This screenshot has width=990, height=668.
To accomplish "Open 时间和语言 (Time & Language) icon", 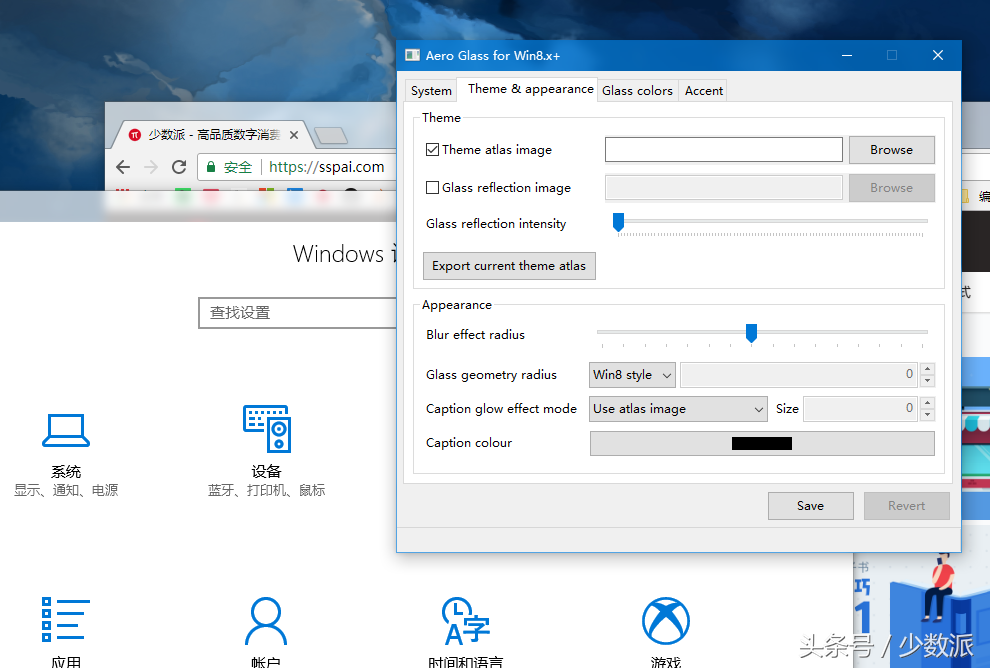I will [465, 621].
